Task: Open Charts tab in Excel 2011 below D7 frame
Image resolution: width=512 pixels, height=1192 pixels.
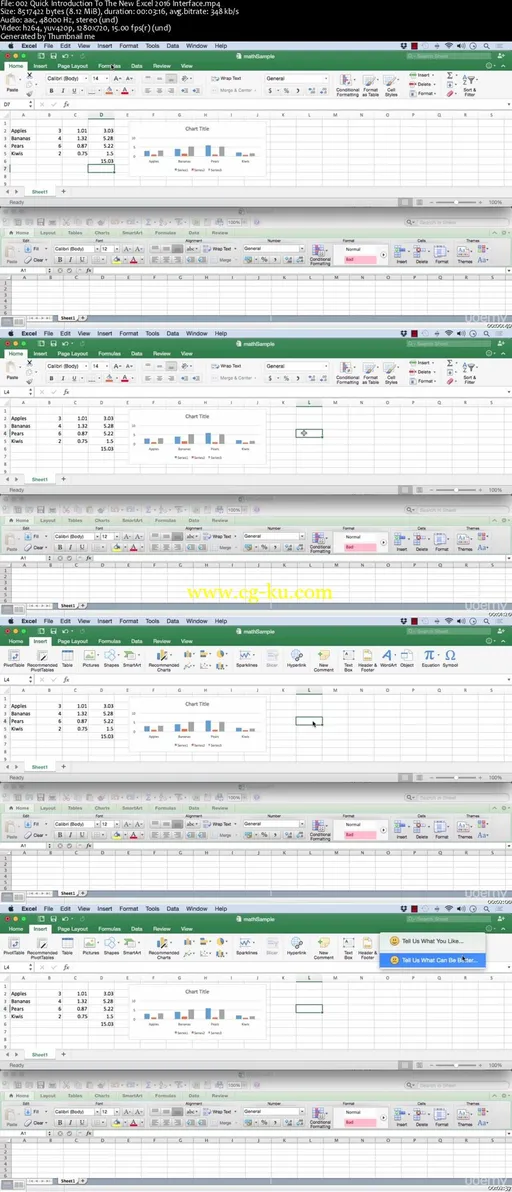Action: [x=103, y=233]
